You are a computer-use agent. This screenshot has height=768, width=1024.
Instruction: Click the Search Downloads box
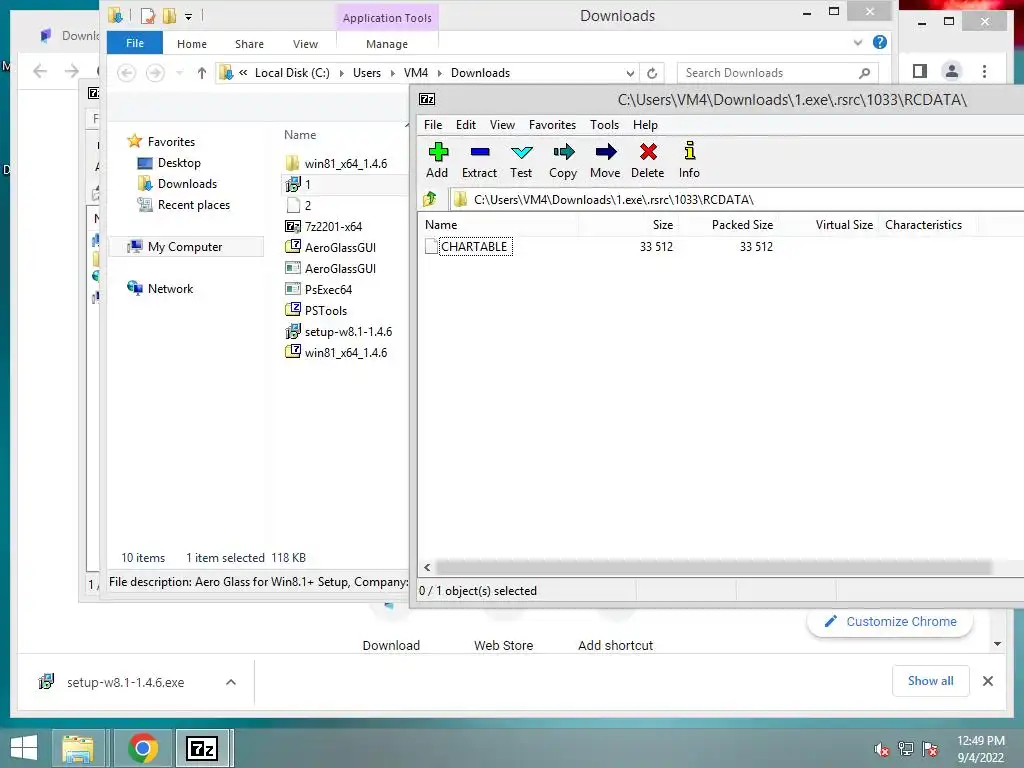(778, 73)
